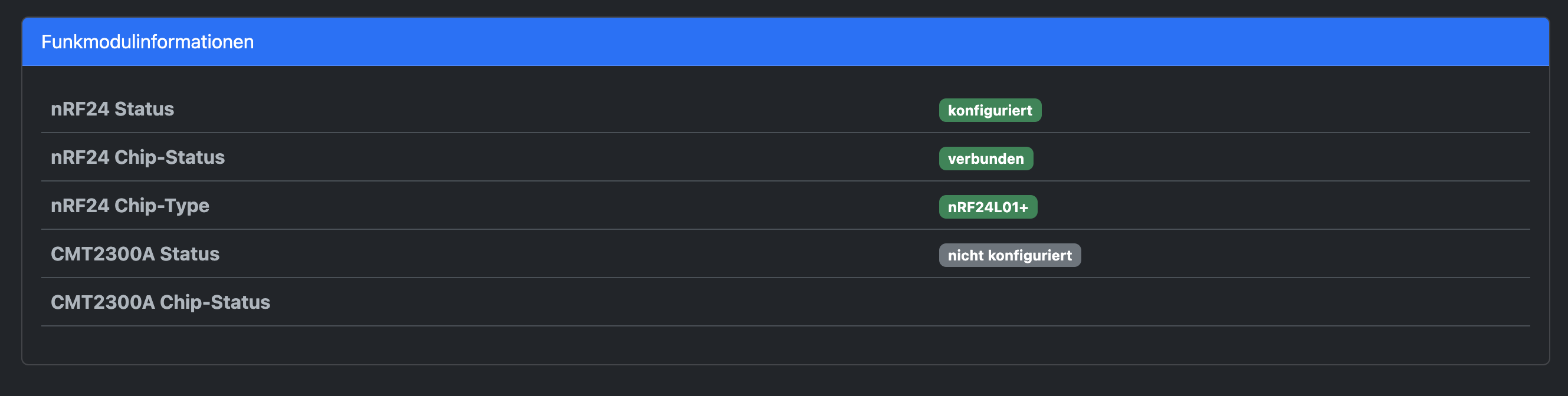Select the green nRF24 Status indicator
The width and height of the screenshot is (1568, 396).
point(989,110)
